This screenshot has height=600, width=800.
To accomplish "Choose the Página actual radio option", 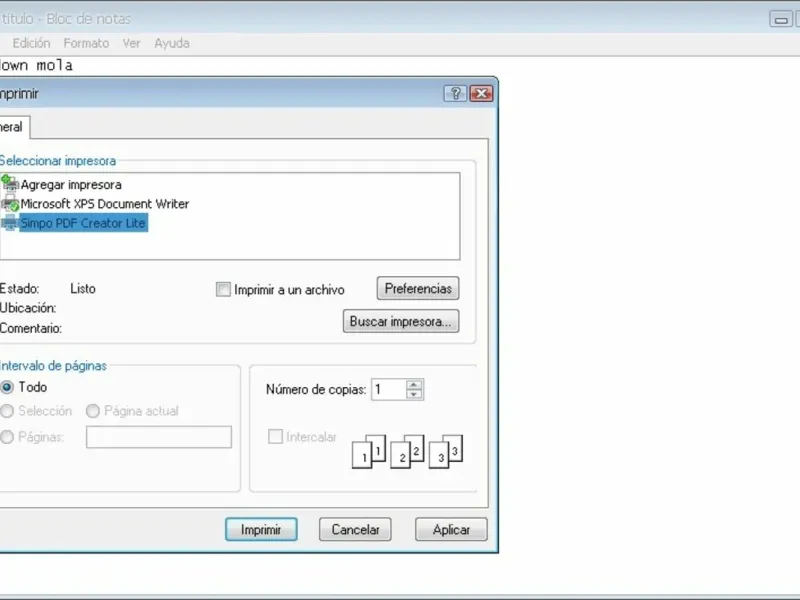I will coord(92,411).
